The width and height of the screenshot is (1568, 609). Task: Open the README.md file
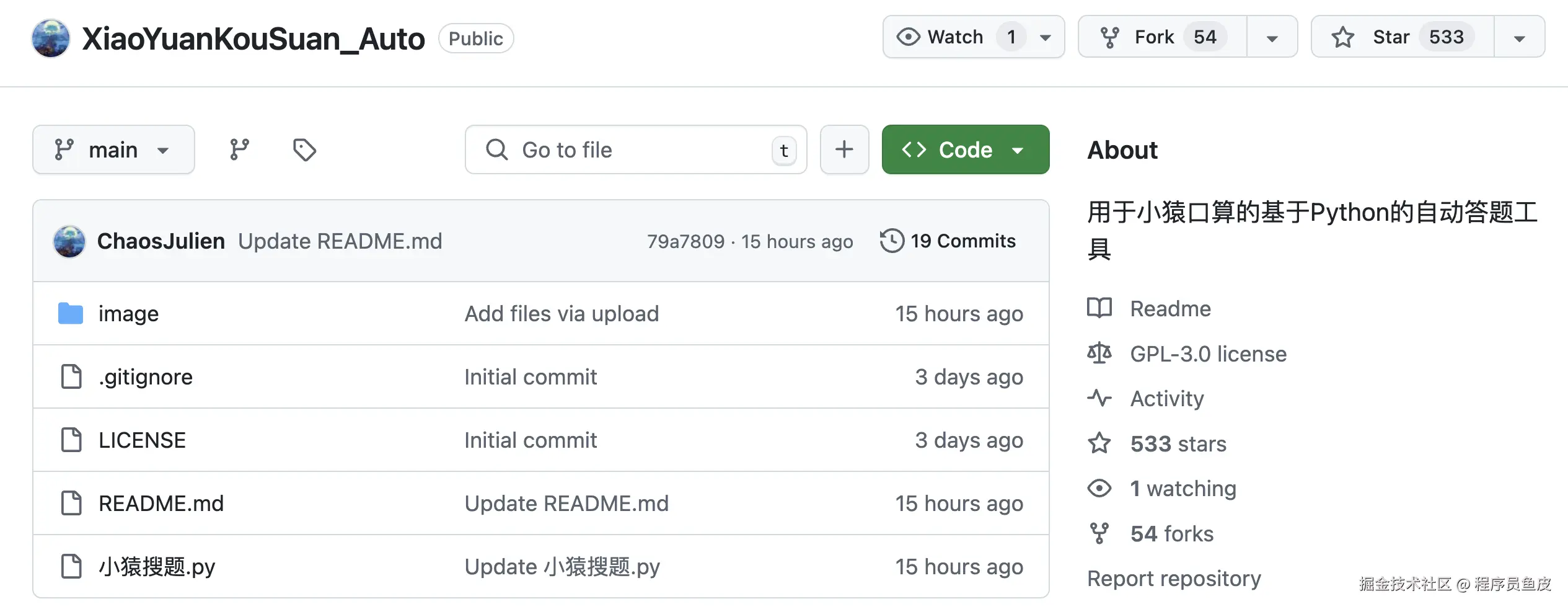[161, 503]
